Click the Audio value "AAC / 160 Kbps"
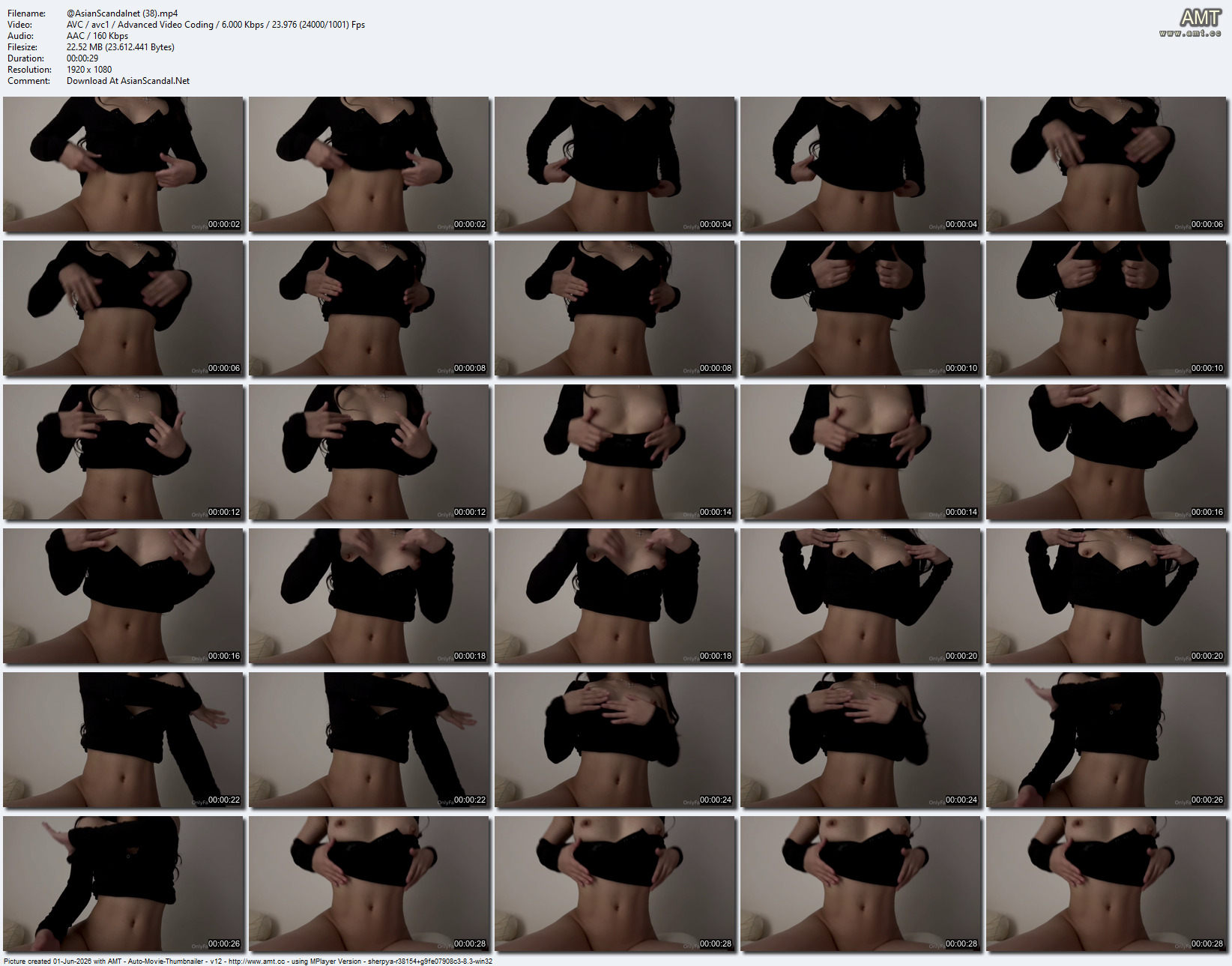 [97, 36]
